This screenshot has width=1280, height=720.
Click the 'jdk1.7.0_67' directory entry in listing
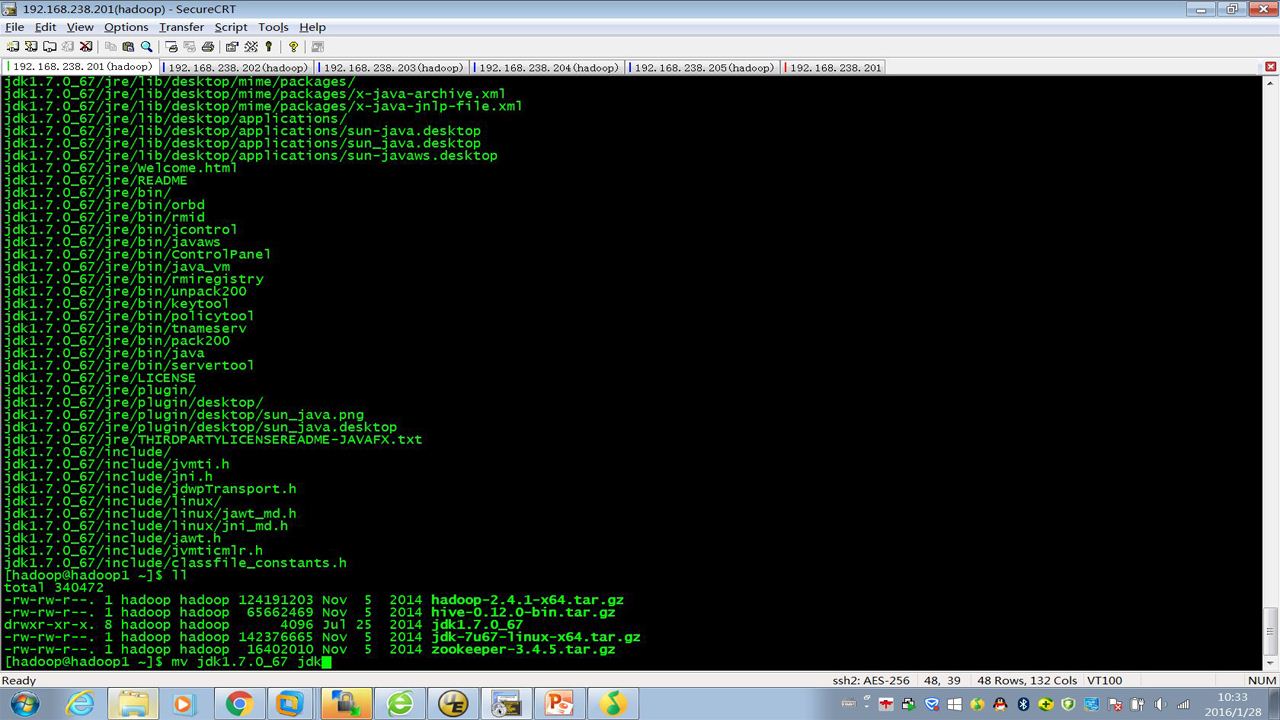477,624
